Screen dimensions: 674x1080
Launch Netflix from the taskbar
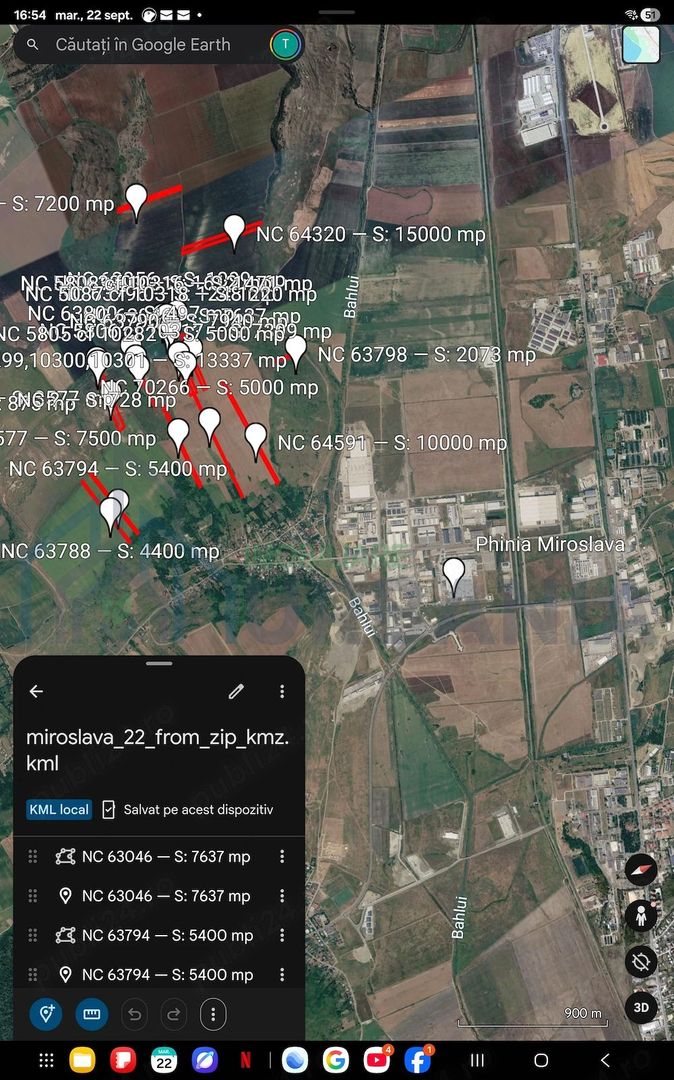point(245,1060)
